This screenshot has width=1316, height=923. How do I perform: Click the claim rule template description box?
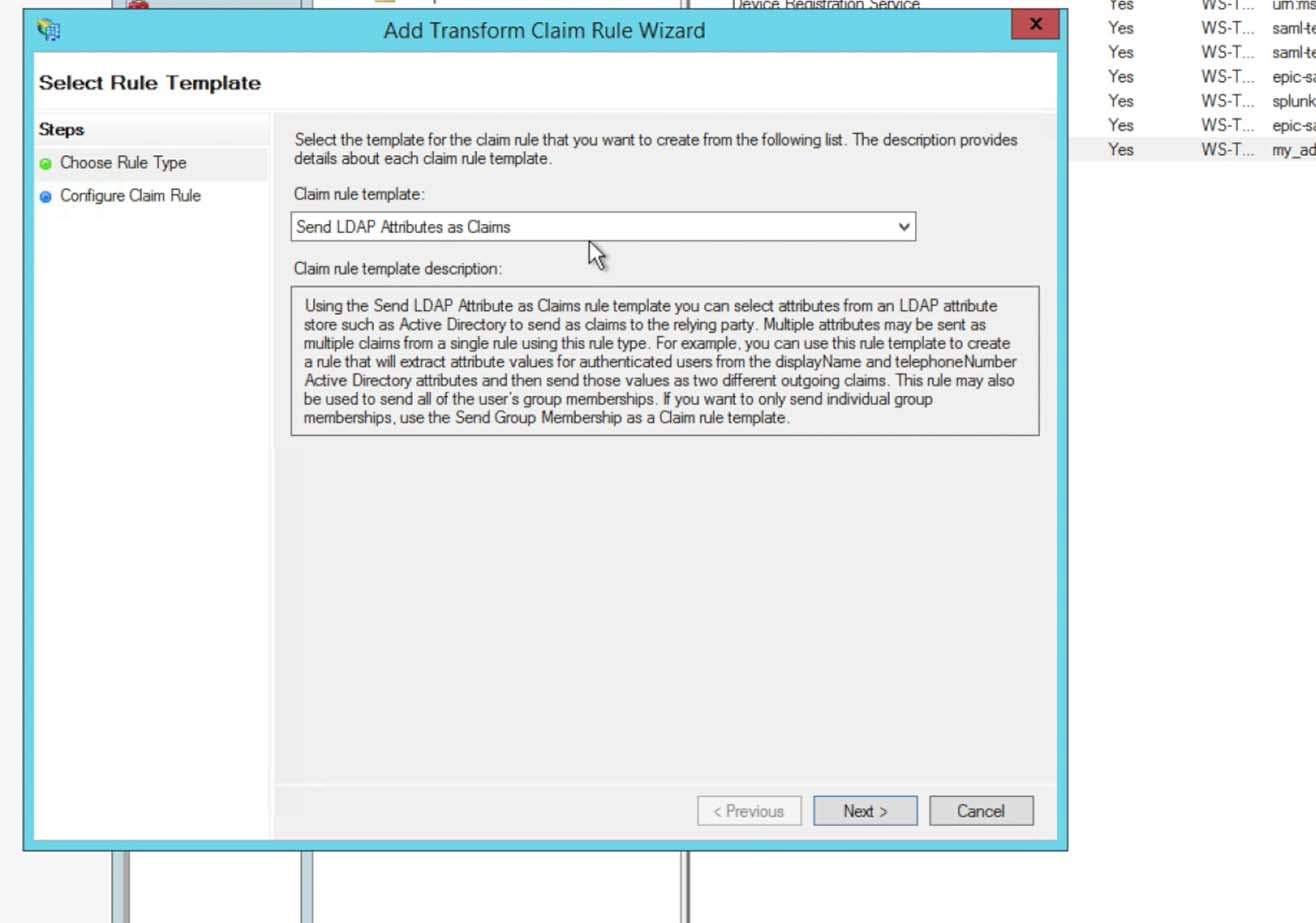coord(664,361)
